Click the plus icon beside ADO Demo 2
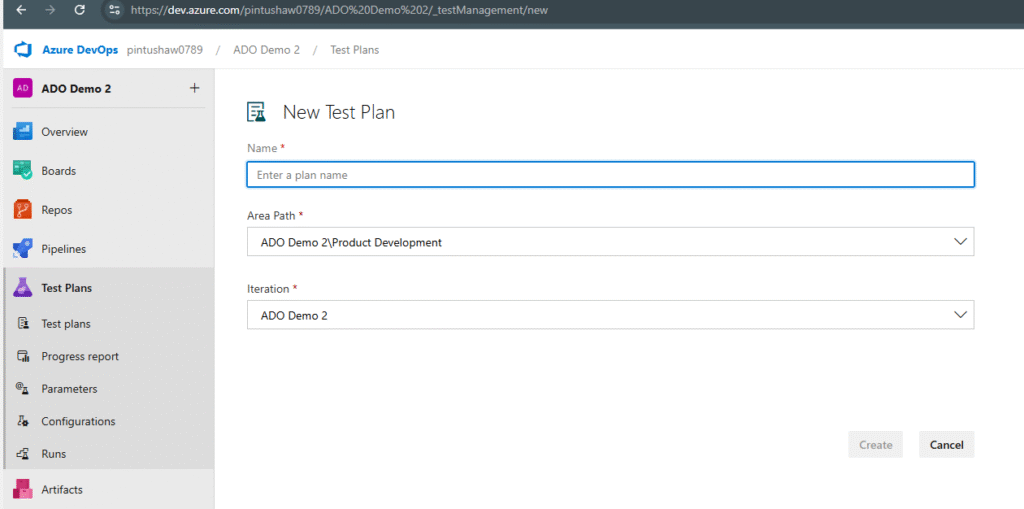Viewport: 1024px width, 509px height. (194, 88)
